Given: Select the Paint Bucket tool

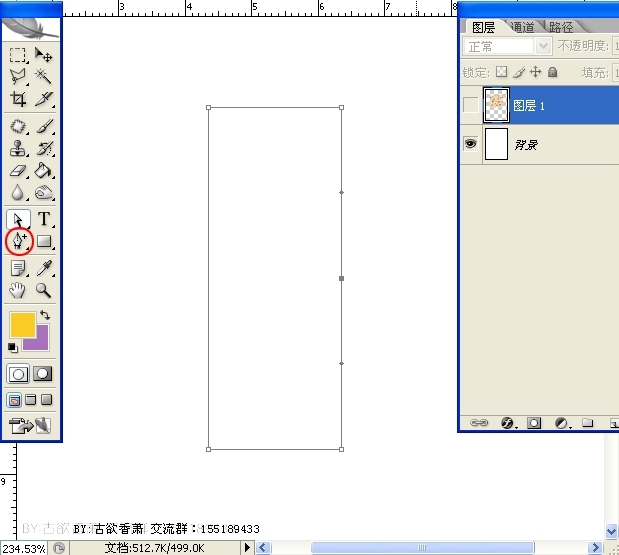Looking at the screenshot, I should [x=43, y=171].
